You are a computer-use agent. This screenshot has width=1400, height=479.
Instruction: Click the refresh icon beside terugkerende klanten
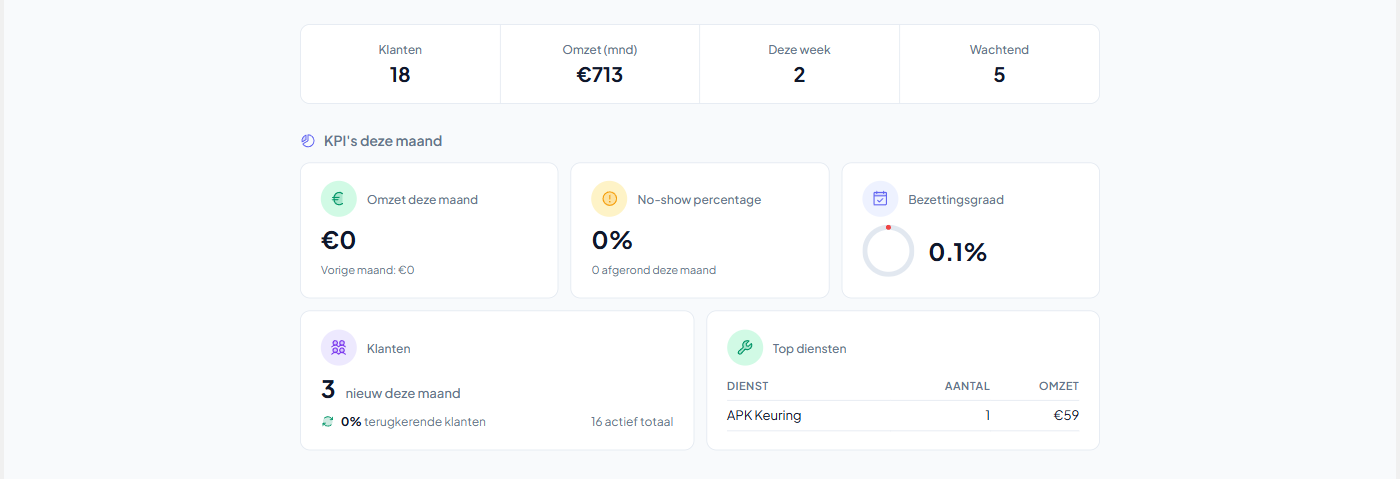[x=327, y=422]
